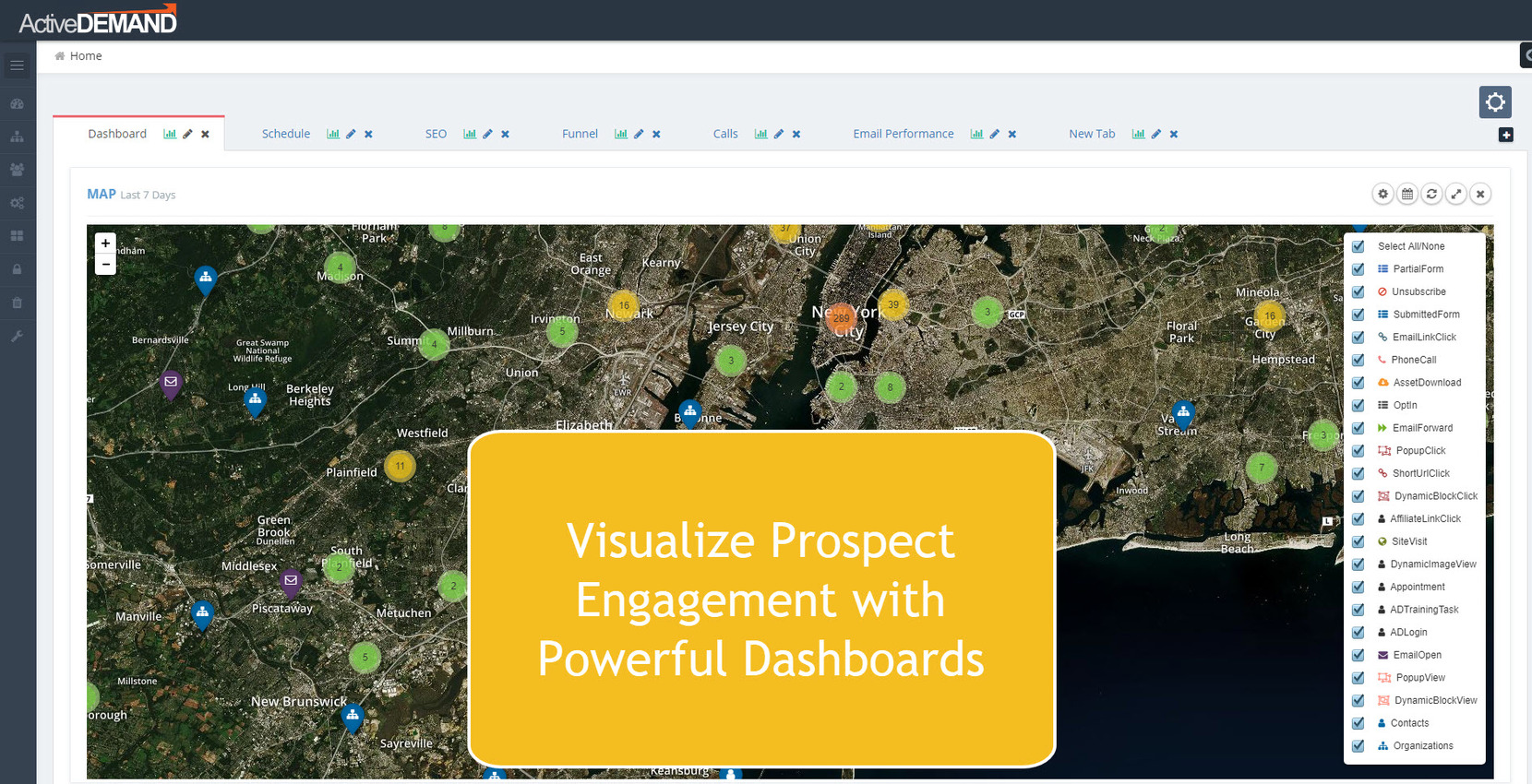Click the calendar date range icon on the MAP widget

1406,194
